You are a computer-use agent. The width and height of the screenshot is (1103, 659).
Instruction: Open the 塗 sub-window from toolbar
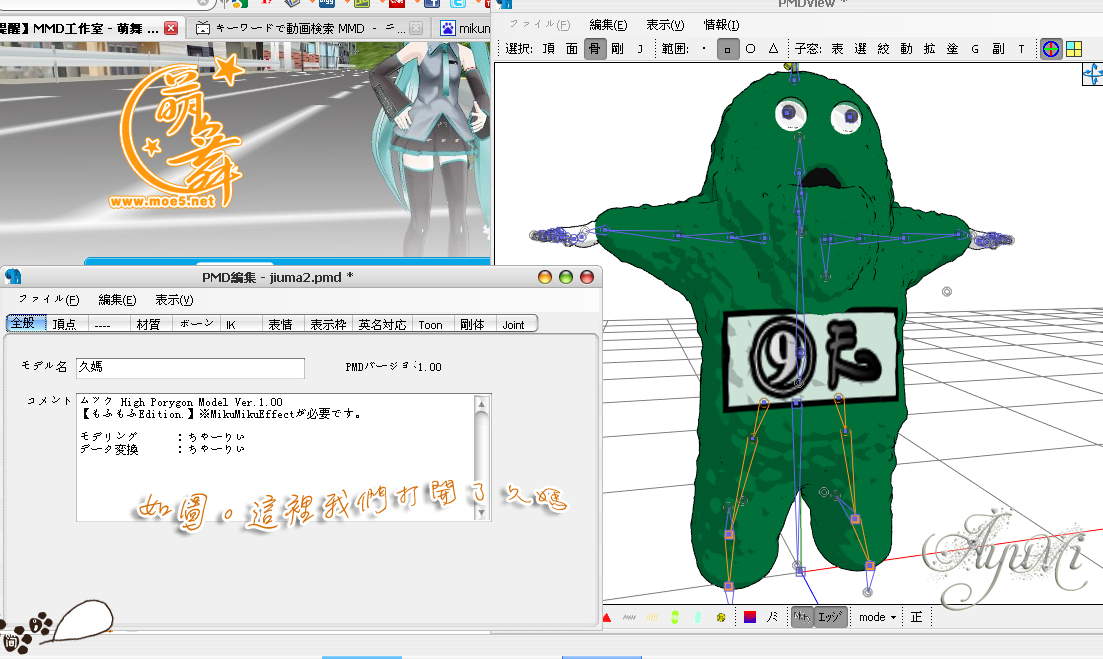tap(952, 49)
